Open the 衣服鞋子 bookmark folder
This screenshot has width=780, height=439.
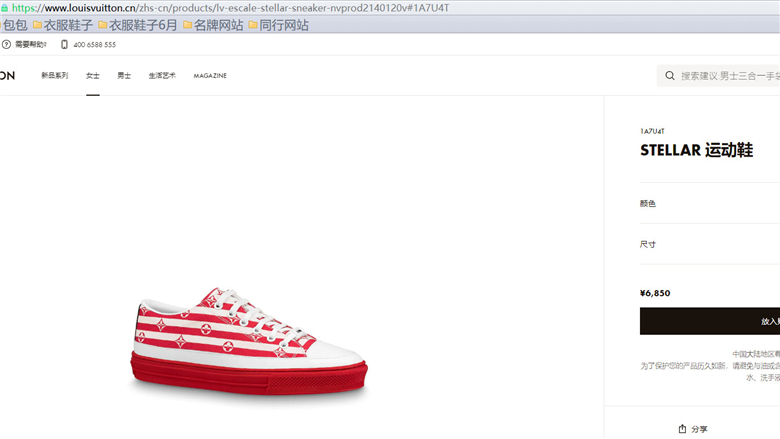(63, 25)
